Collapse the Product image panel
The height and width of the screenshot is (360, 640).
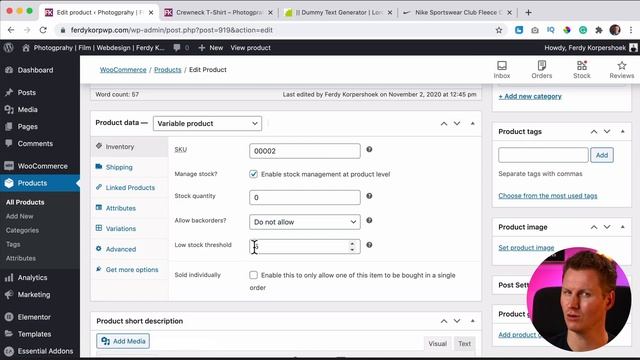point(622,227)
